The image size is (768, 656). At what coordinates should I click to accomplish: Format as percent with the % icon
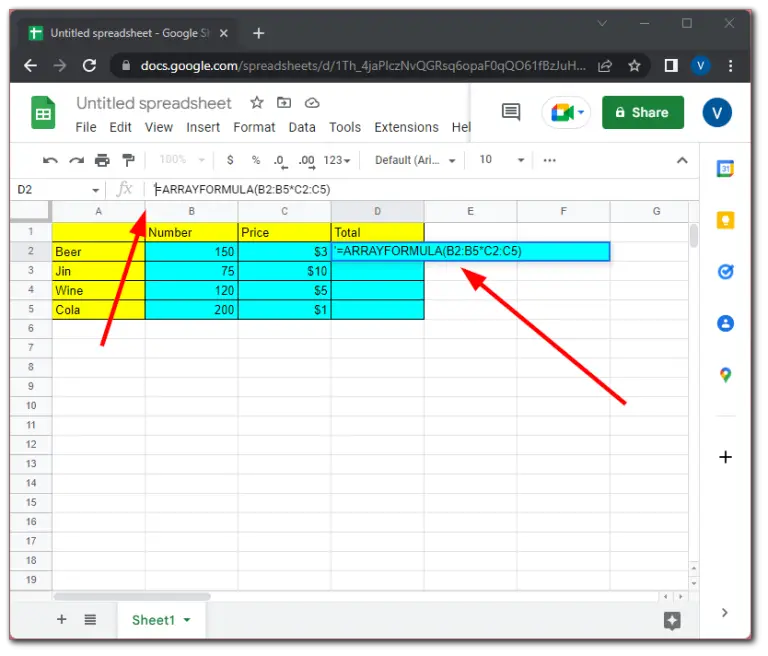pos(256,161)
